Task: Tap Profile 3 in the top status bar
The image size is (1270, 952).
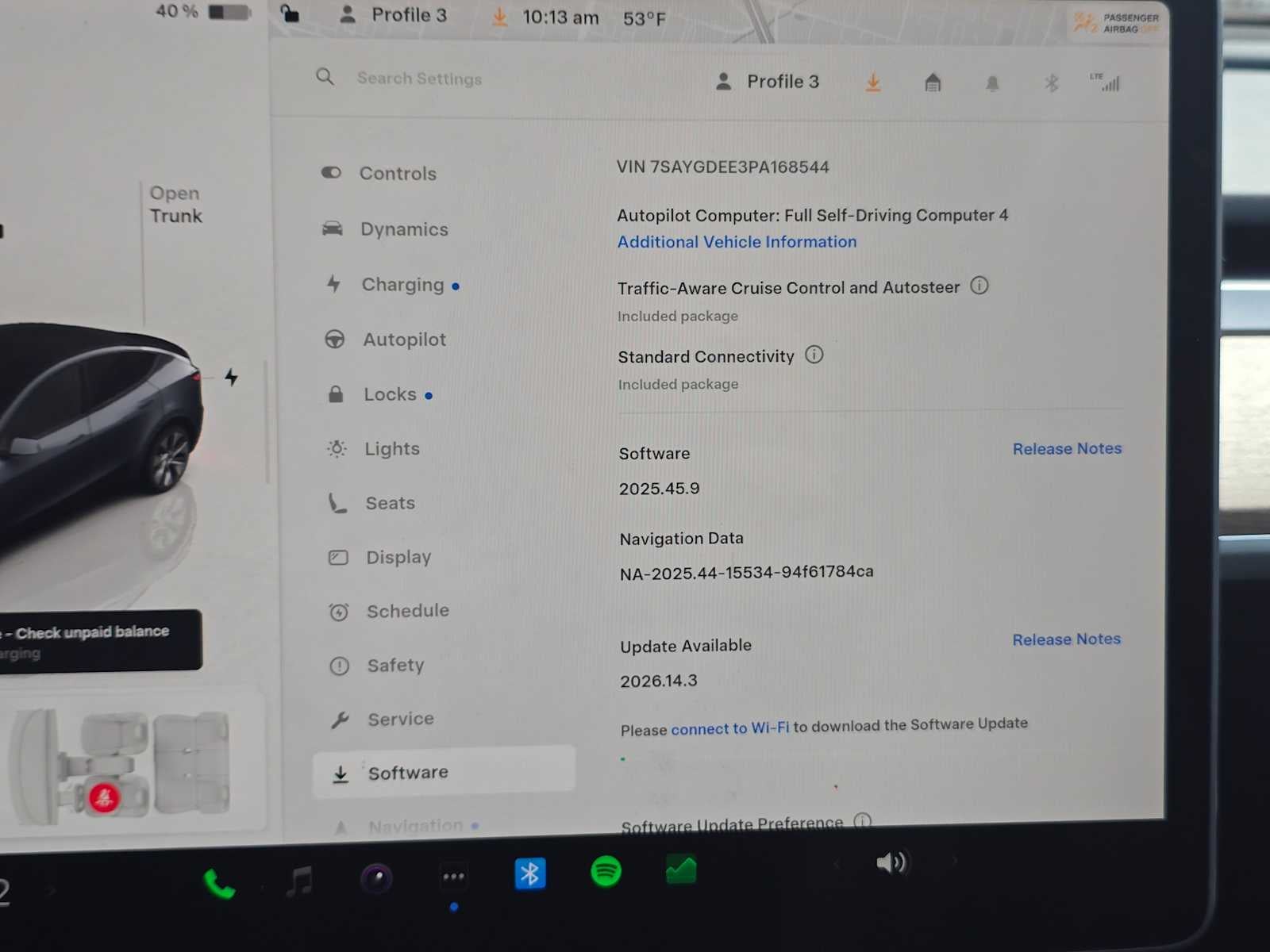Action: tap(394, 14)
